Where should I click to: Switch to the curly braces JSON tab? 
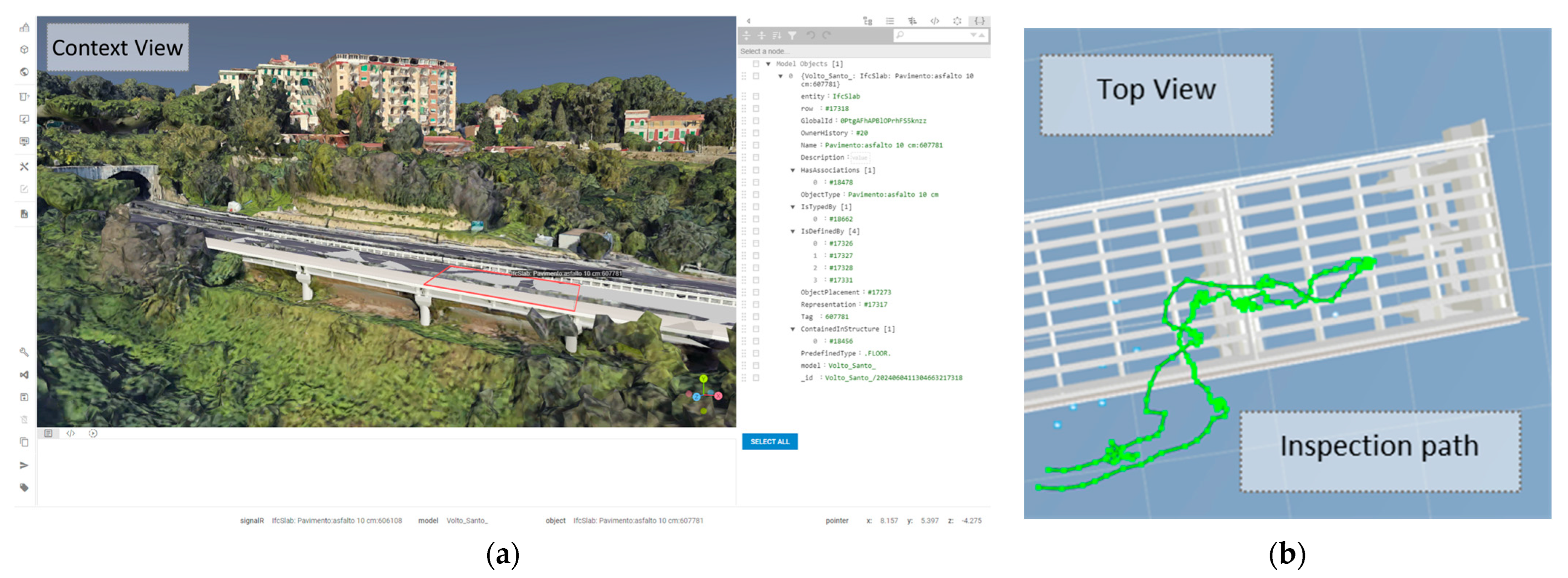[x=979, y=21]
